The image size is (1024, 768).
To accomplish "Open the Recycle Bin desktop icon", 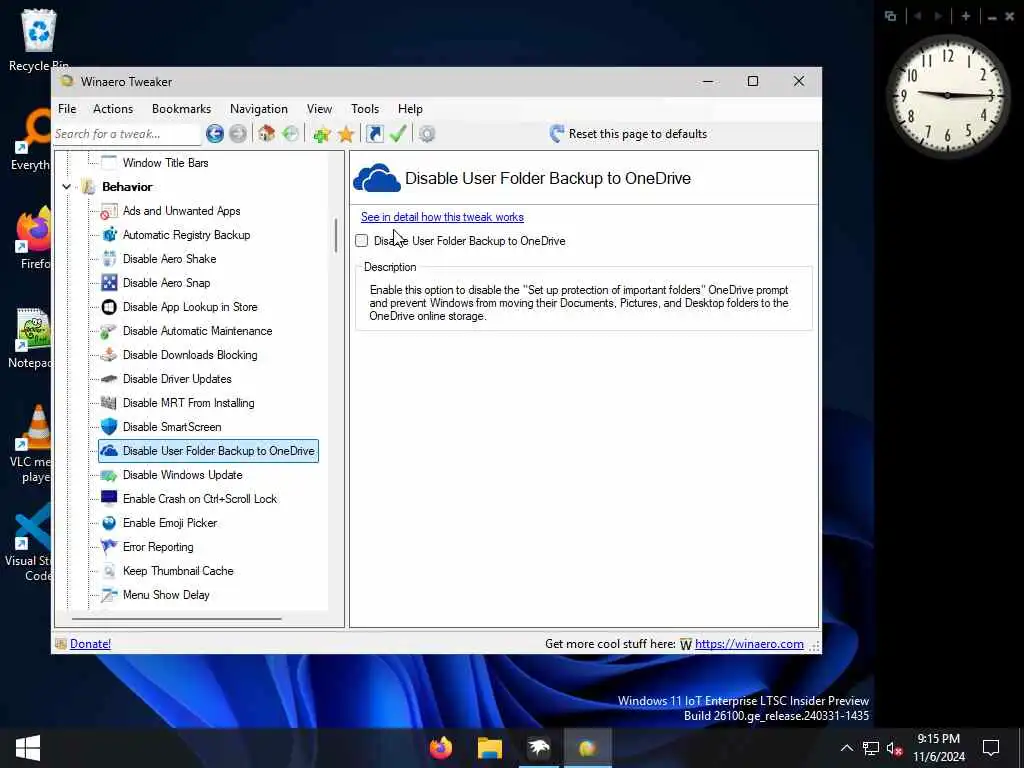I will (39, 40).
